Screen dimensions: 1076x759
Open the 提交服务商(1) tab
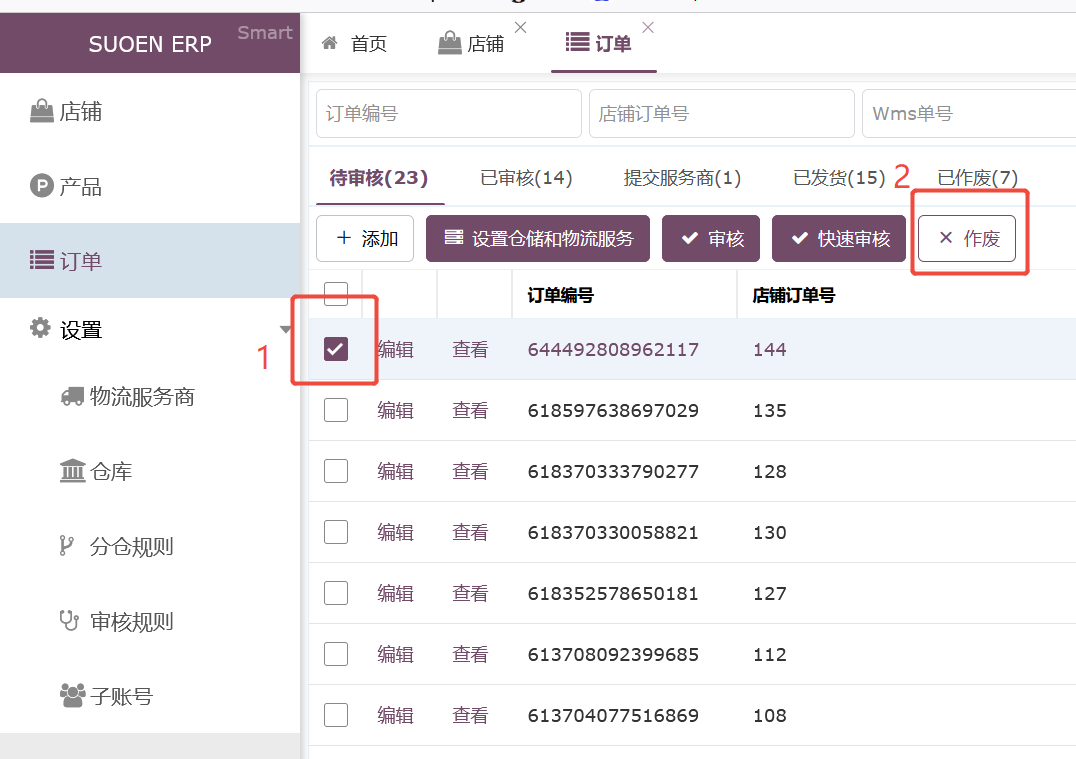coord(682,178)
